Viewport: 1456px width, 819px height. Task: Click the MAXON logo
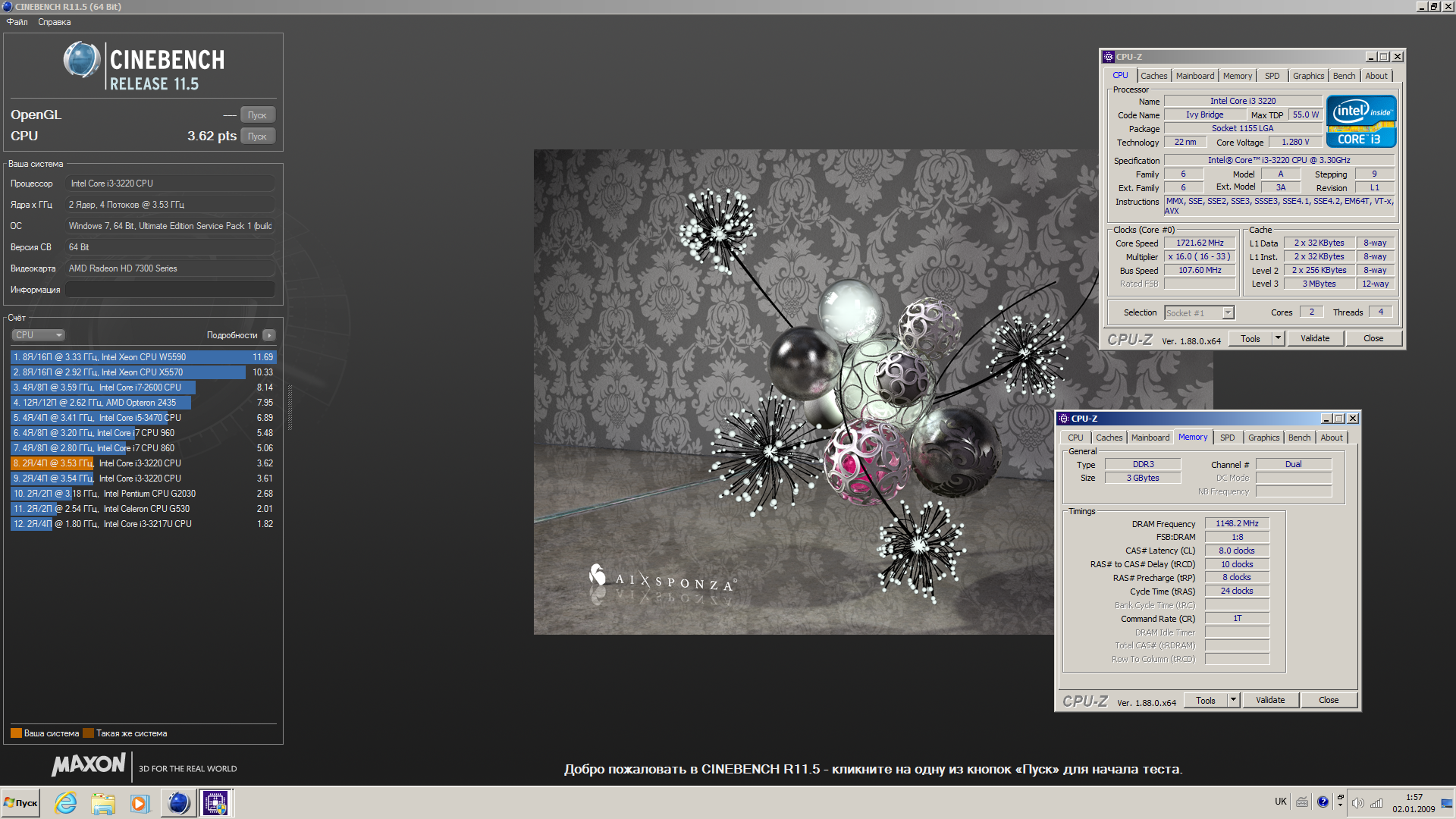(x=88, y=764)
